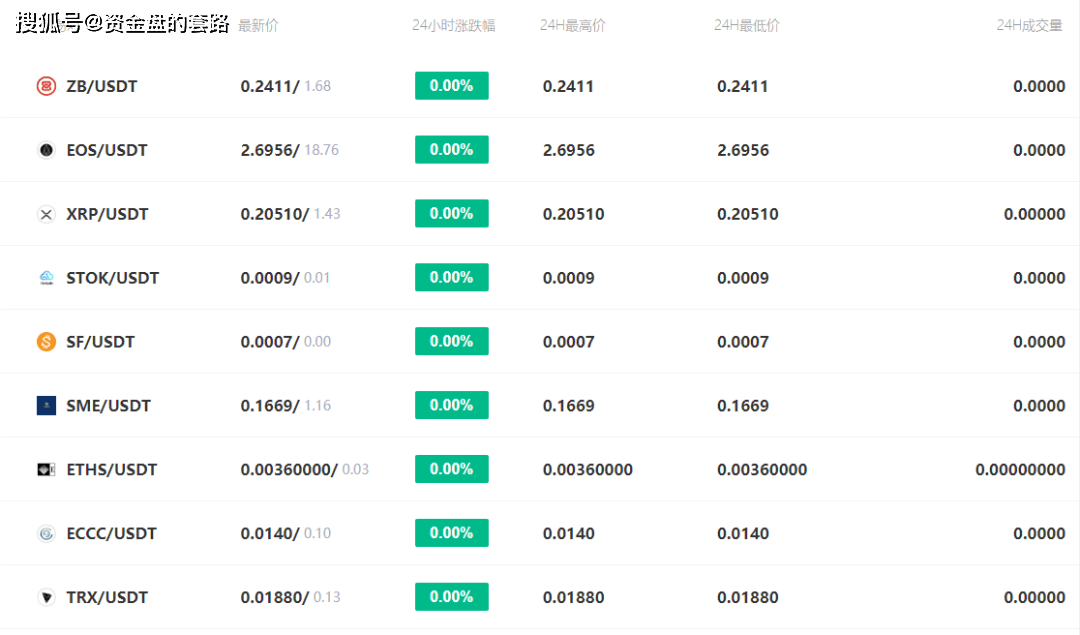Image resolution: width=1080 pixels, height=635 pixels.
Task: Click the TRX coin icon
Action: (x=46, y=597)
